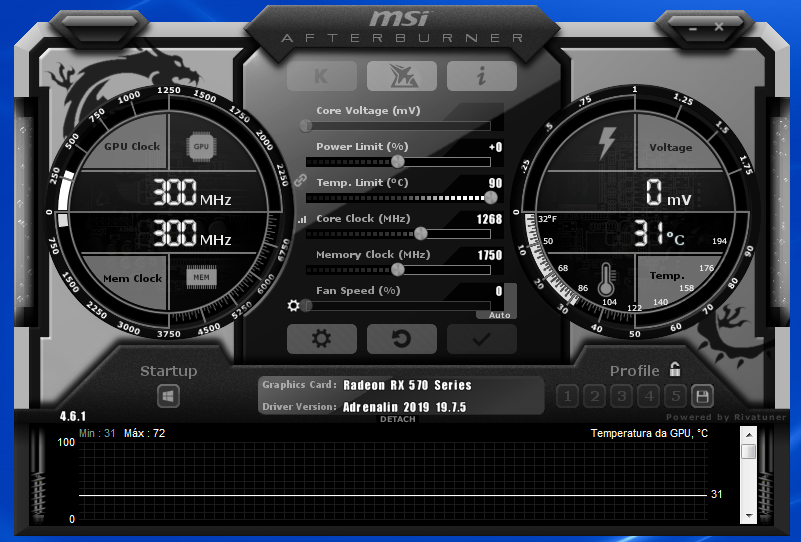
Task: Toggle the profile lock icon
Action: click(x=675, y=369)
